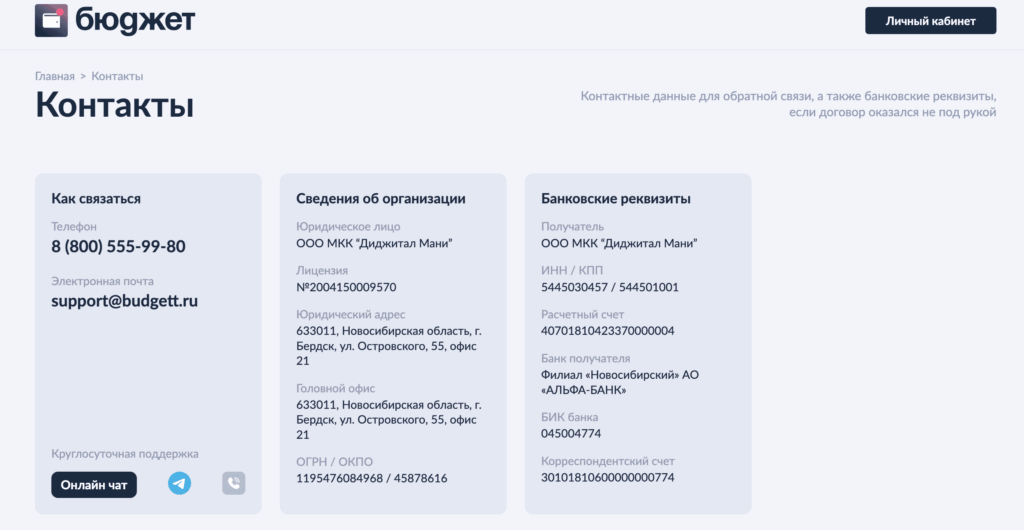Viewport: 1024px width, 530px height.
Task: Click the support@budgett.ru email address
Action: pos(125,300)
